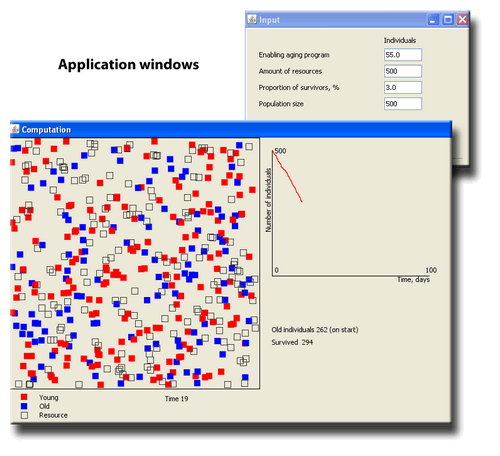This screenshot has width=500, height=456.
Task: Click the Amount of resources field
Action: click(403, 71)
